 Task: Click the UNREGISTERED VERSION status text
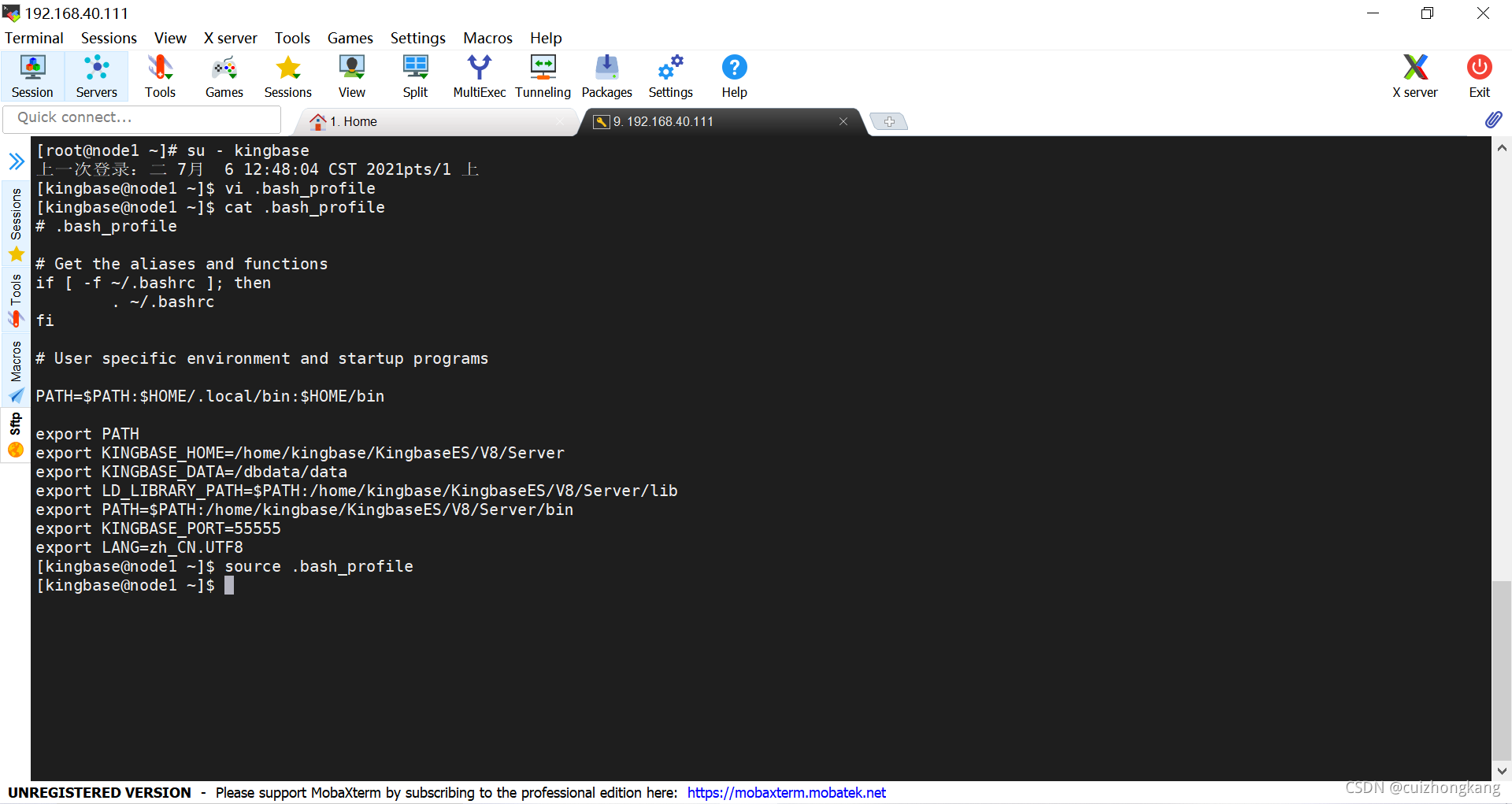[x=99, y=792]
